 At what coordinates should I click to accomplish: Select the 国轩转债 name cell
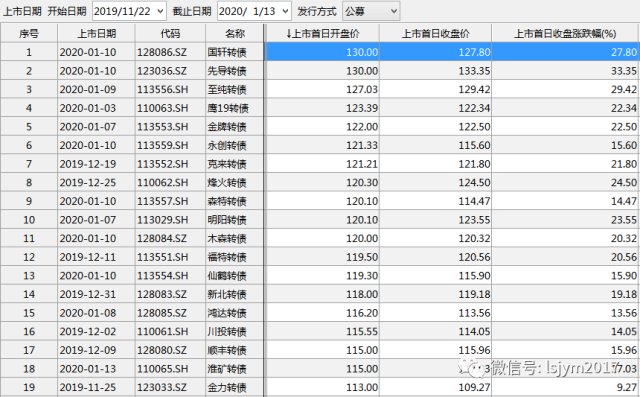pos(235,52)
